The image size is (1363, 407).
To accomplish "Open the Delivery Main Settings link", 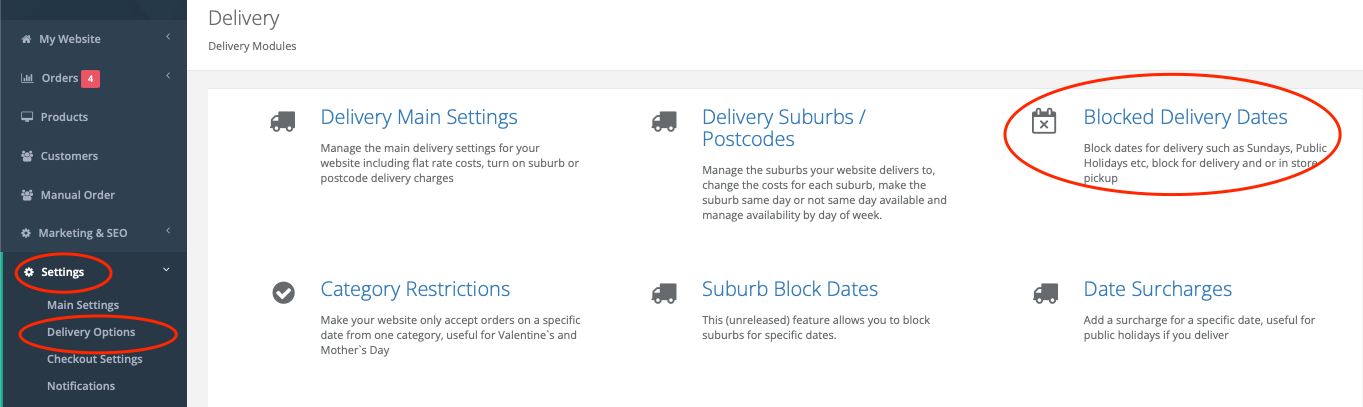I will 419,117.
